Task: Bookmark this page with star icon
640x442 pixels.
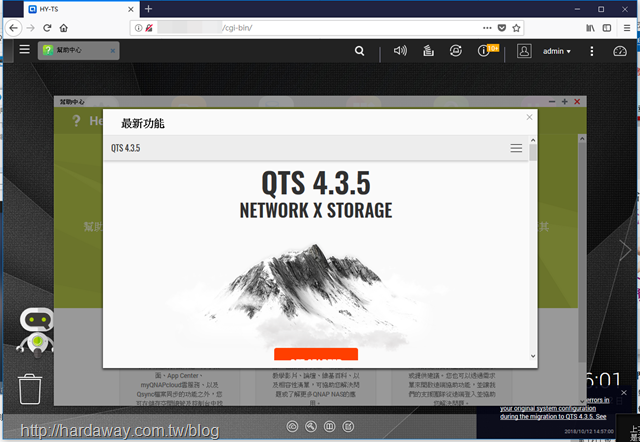Action: [x=516, y=28]
